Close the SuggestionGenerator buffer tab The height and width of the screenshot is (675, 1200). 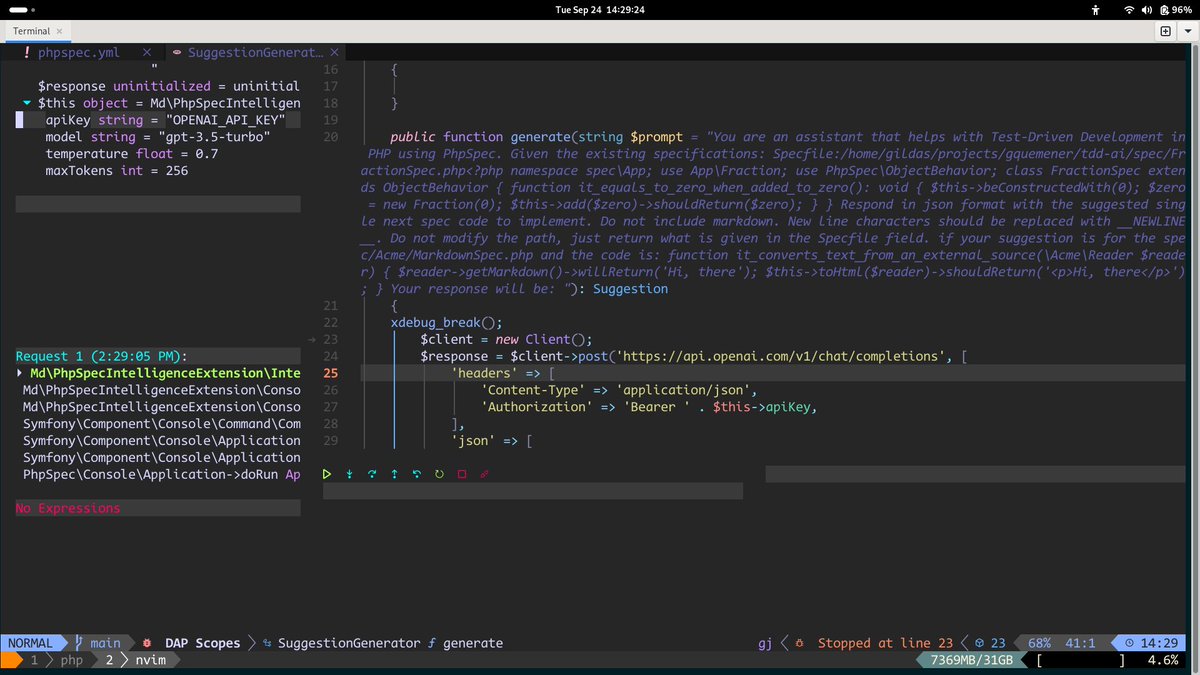point(334,52)
